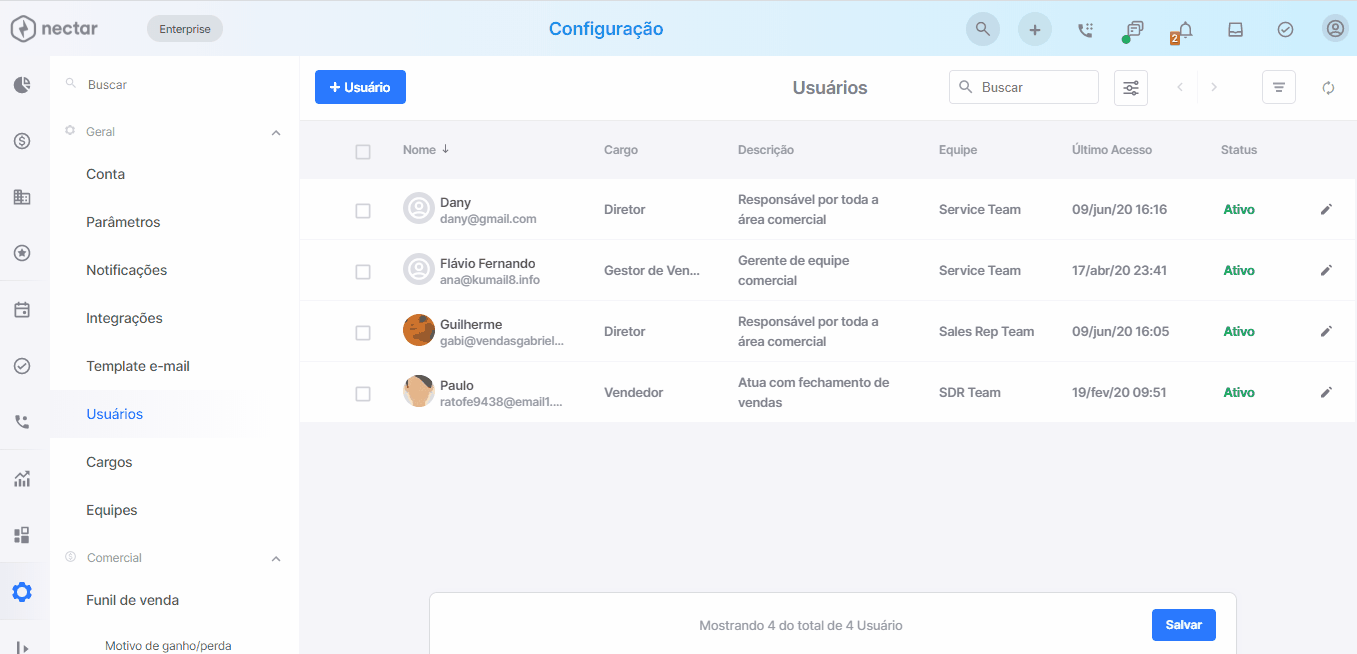Open the column sort options dropdown
The width and height of the screenshot is (1357, 654).
coord(1279,88)
